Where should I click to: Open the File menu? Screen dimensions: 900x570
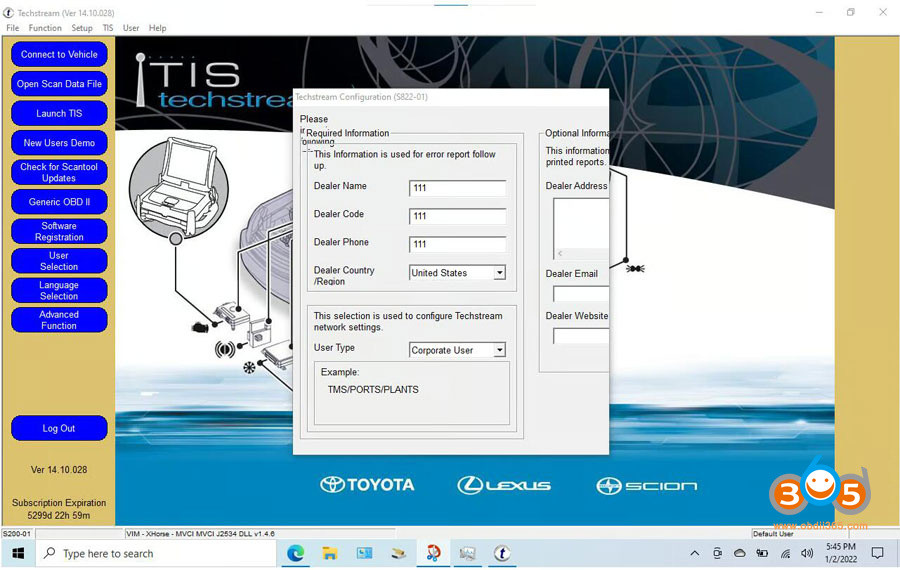13,28
